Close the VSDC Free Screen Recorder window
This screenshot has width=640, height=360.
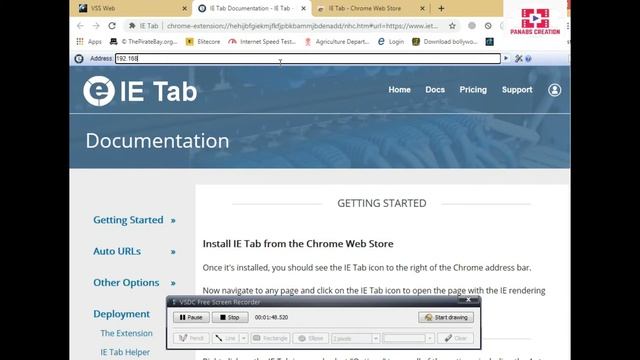tap(469, 300)
